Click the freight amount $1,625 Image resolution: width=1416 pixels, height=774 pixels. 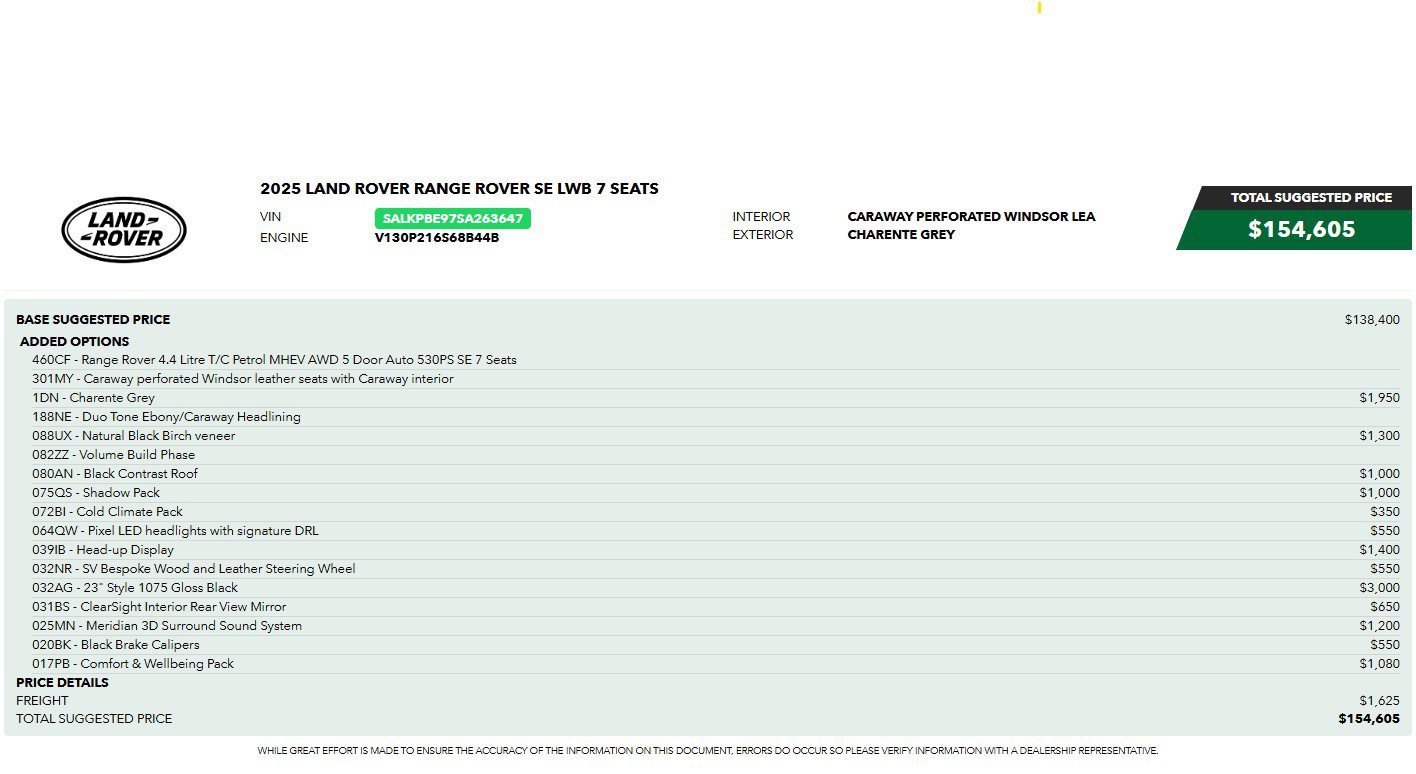(x=1379, y=701)
